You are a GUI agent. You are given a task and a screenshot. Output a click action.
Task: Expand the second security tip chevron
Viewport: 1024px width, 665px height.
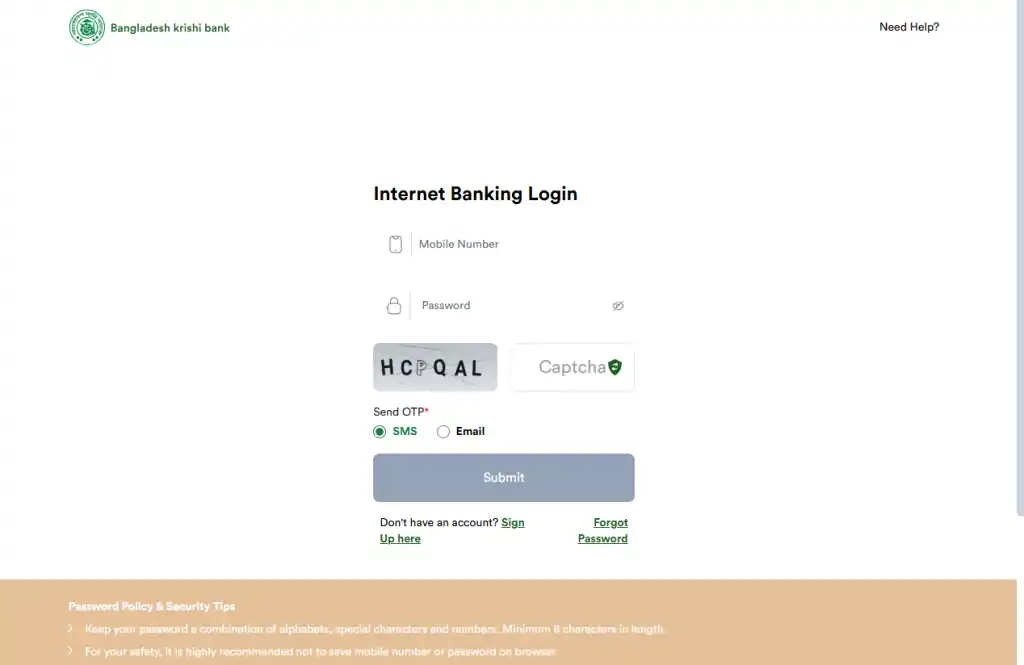click(x=70, y=651)
